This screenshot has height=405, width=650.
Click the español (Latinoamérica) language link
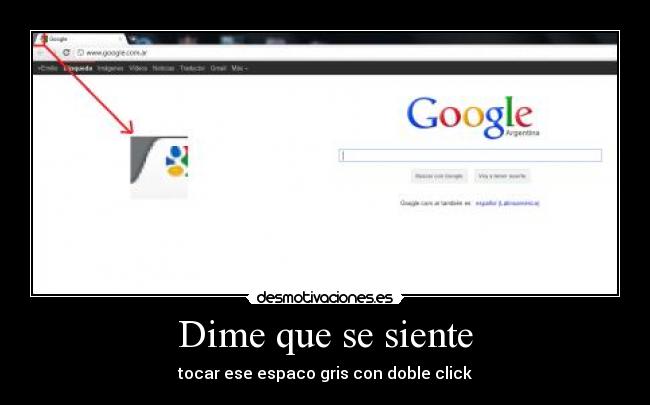507,202
